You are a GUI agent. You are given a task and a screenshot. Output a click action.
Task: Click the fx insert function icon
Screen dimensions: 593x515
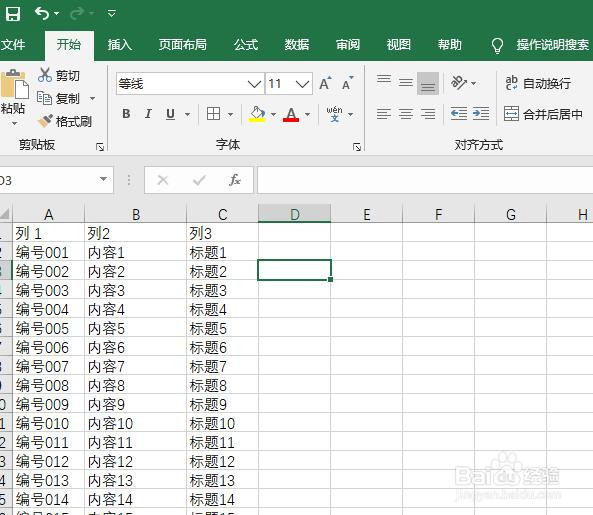tap(234, 180)
